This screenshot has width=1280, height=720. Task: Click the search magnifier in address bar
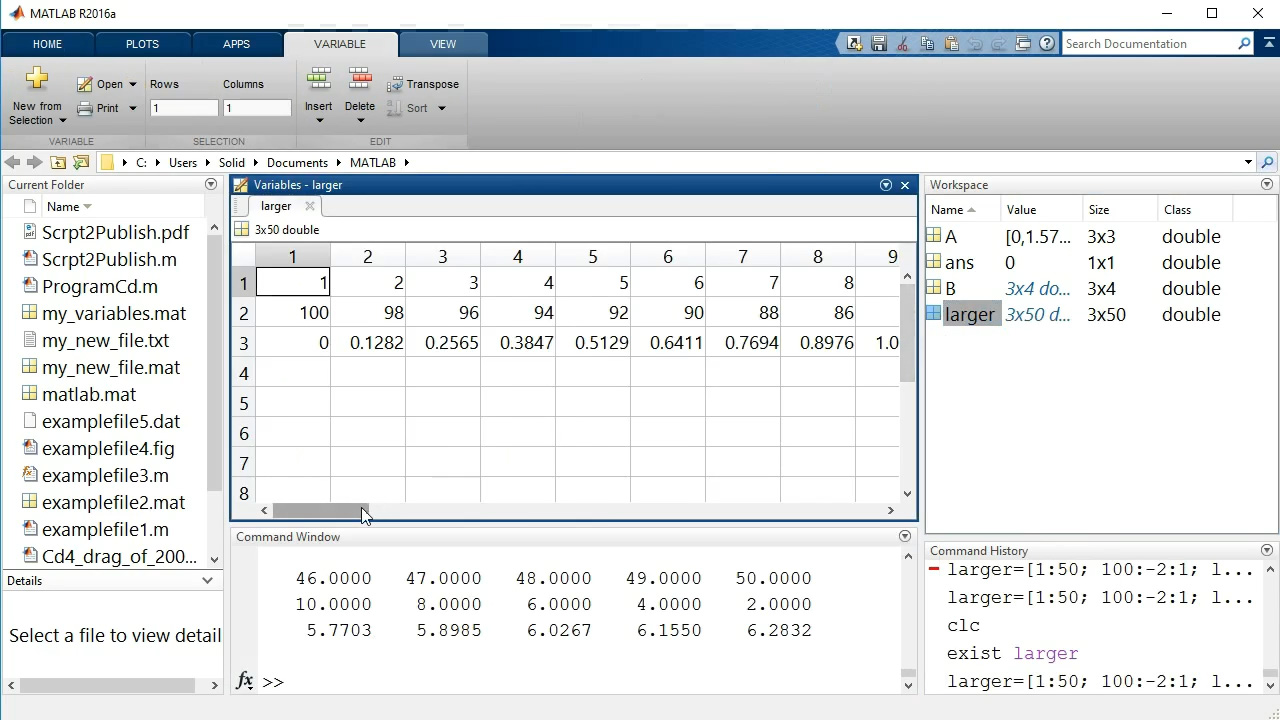(x=1267, y=163)
